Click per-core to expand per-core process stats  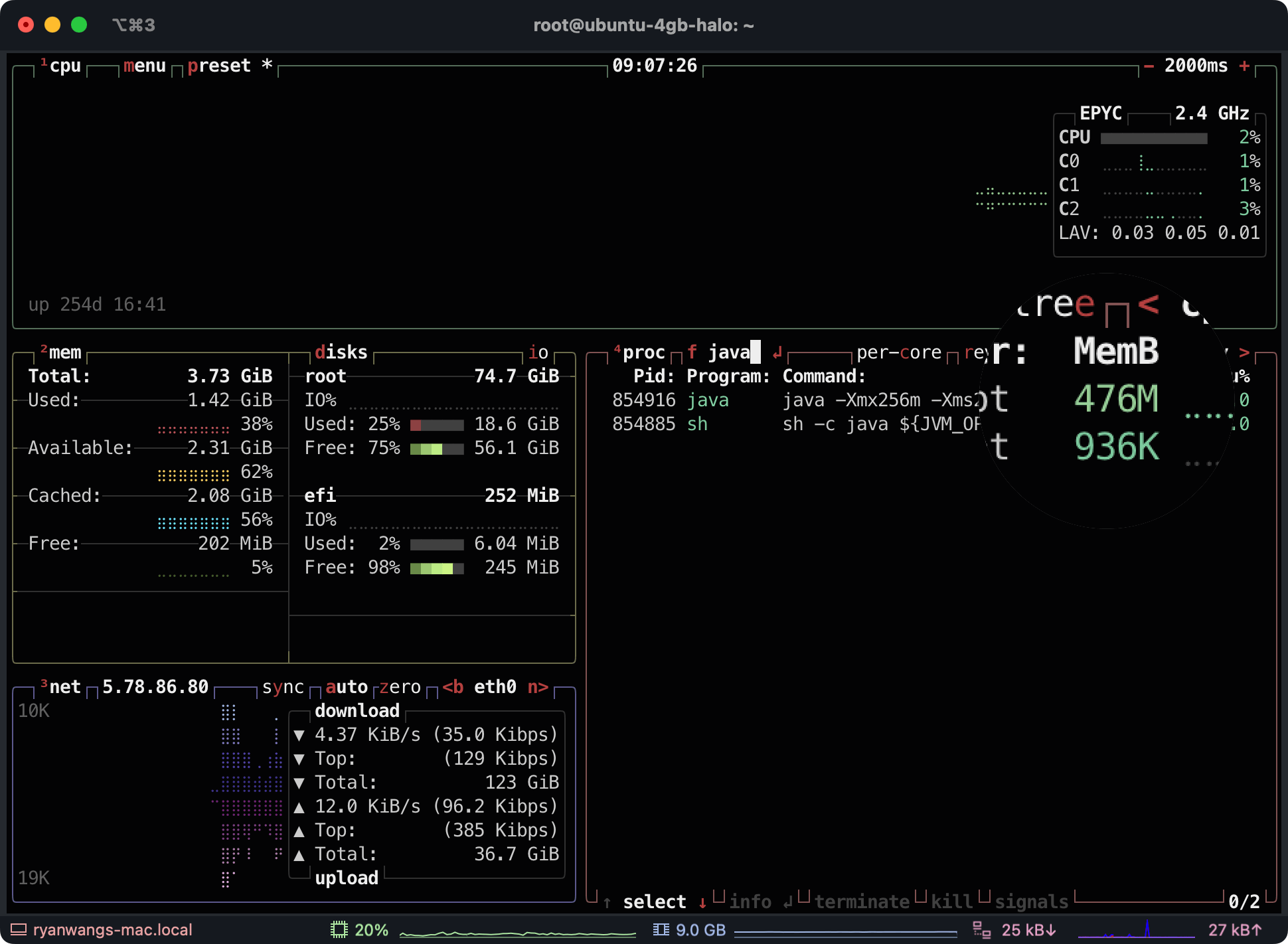tap(899, 351)
